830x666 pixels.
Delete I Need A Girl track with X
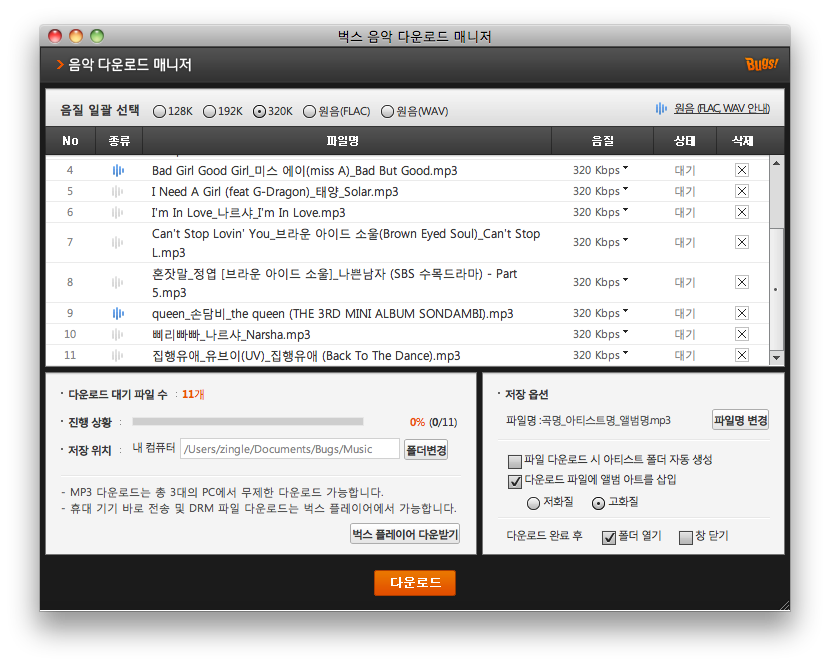742,191
